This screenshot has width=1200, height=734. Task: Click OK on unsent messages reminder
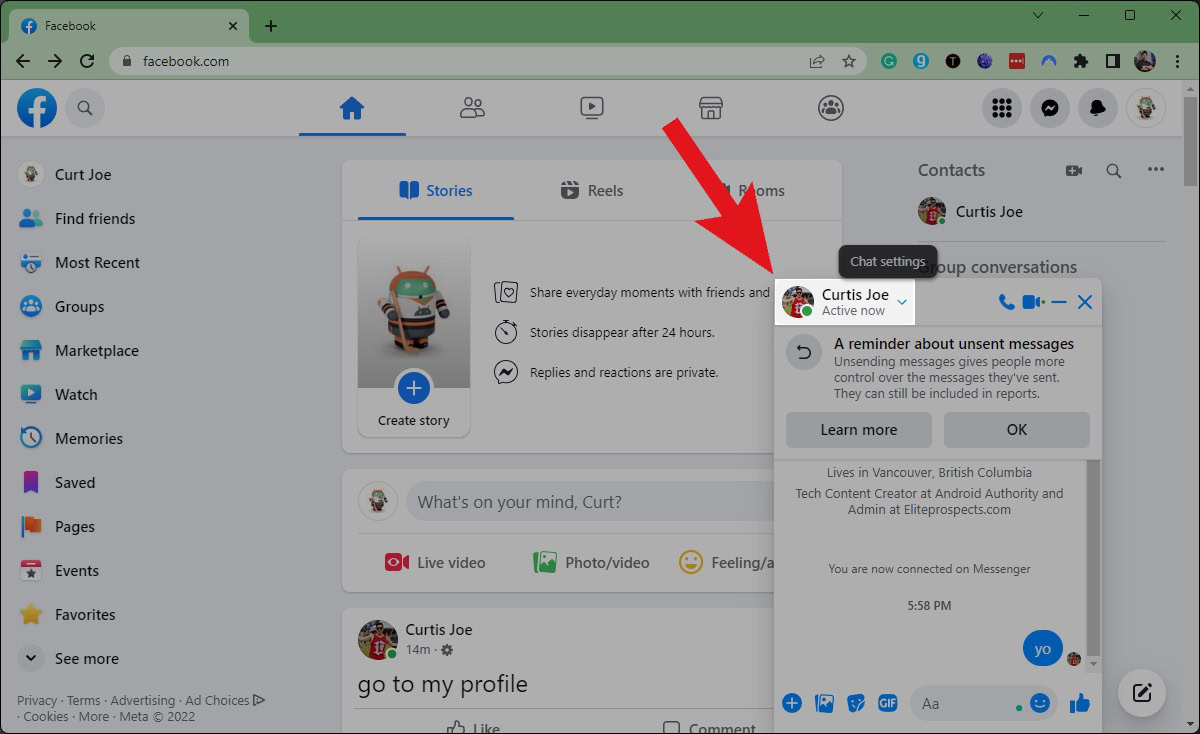coord(1017,430)
